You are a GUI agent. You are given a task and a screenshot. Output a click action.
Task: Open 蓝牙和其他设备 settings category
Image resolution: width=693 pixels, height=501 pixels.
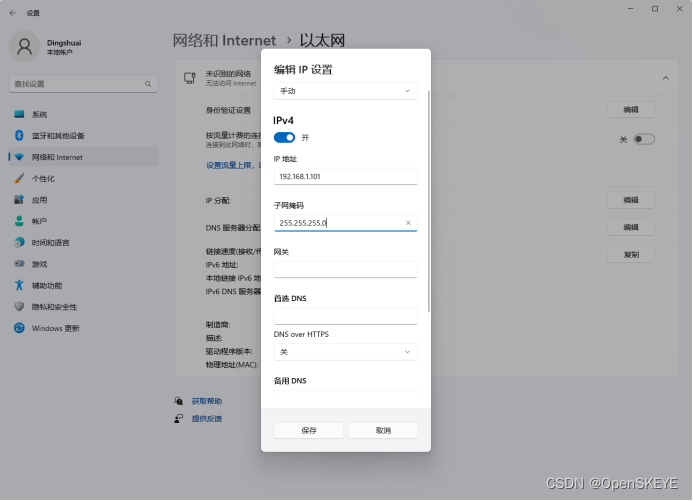tap(83, 136)
